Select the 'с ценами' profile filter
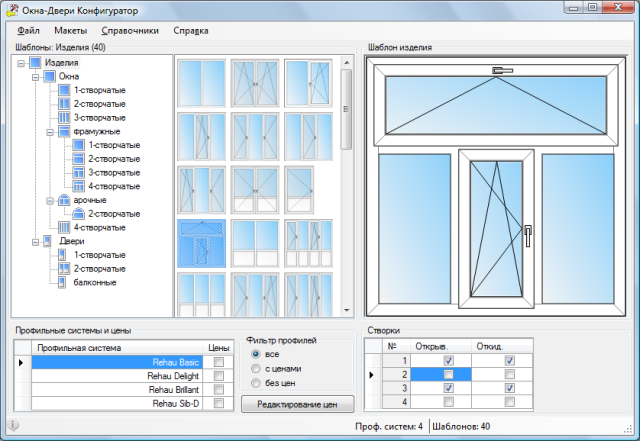This screenshot has width=640, height=441. (x=256, y=368)
